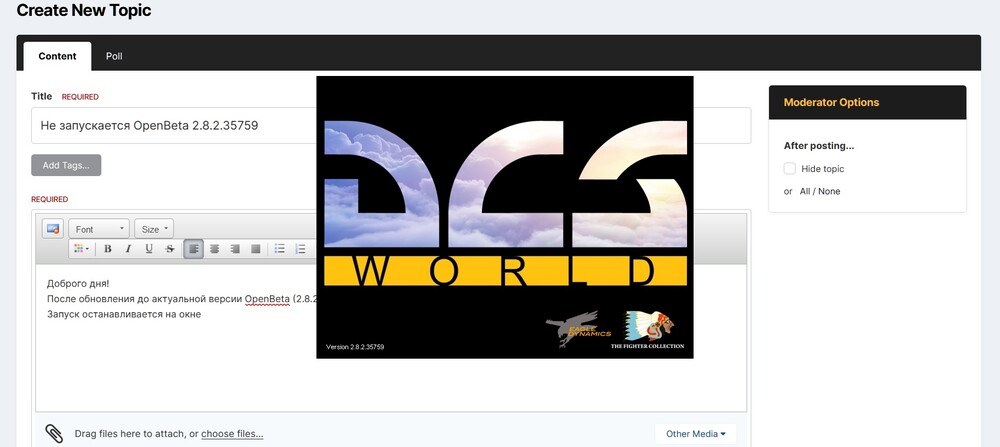Screen dimensions: 1000x447
Task: Insert a numbered list
Action: point(300,249)
